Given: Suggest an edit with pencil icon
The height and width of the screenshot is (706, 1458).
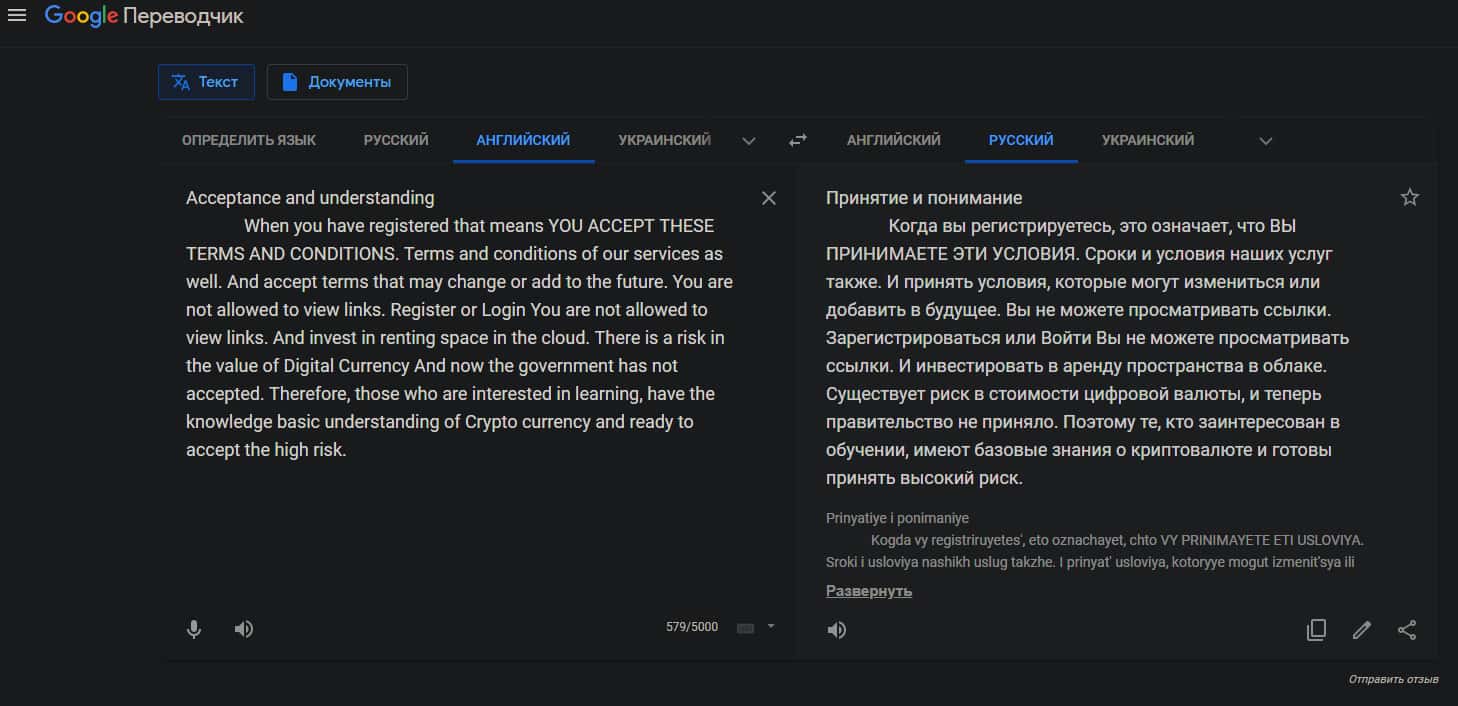Looking at the screenshot, I should click(1361, 630).
